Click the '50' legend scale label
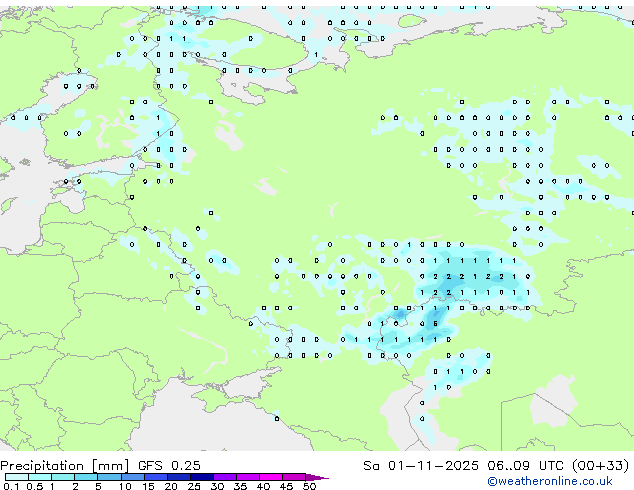The height and width of the screenshot is (490, 634). tap(309, 486)
